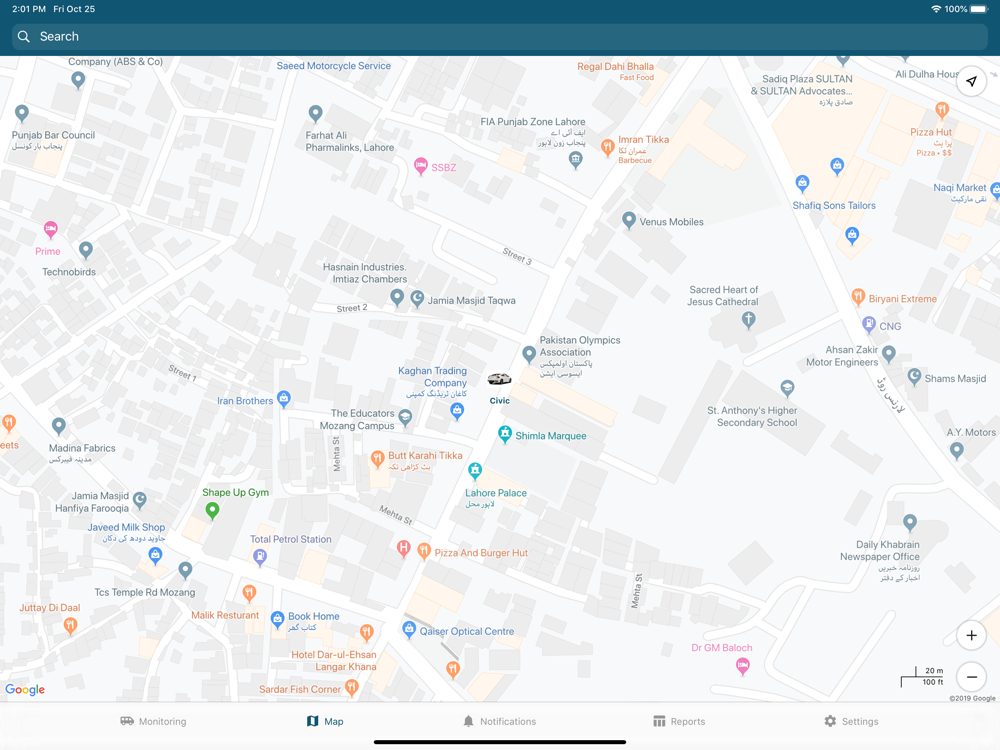
Task: Tap the Sardar Fish Corner restaurant icon
Action: click(351, 688)
